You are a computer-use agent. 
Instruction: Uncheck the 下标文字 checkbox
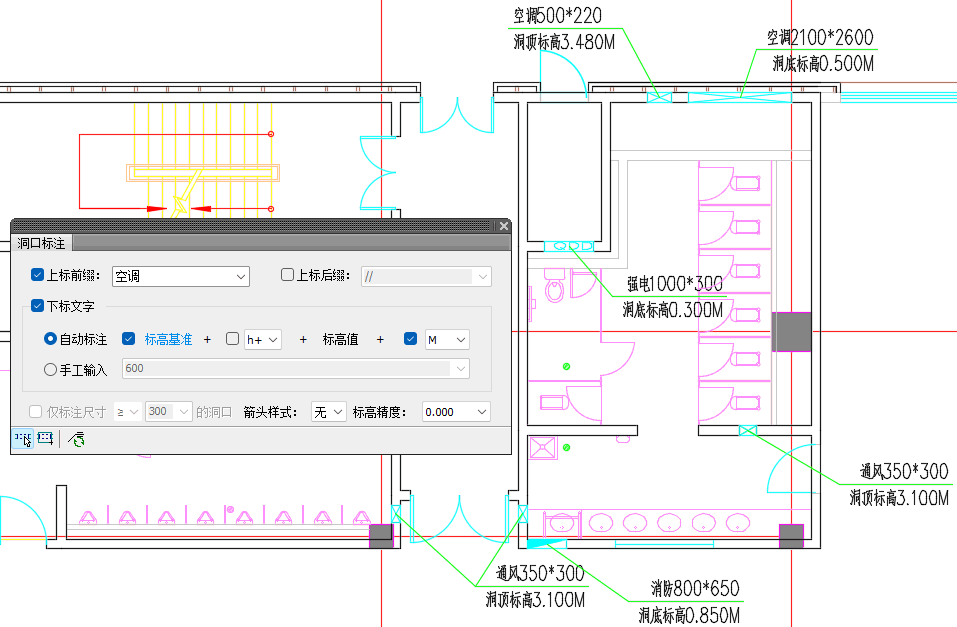(x=38, y=306)
